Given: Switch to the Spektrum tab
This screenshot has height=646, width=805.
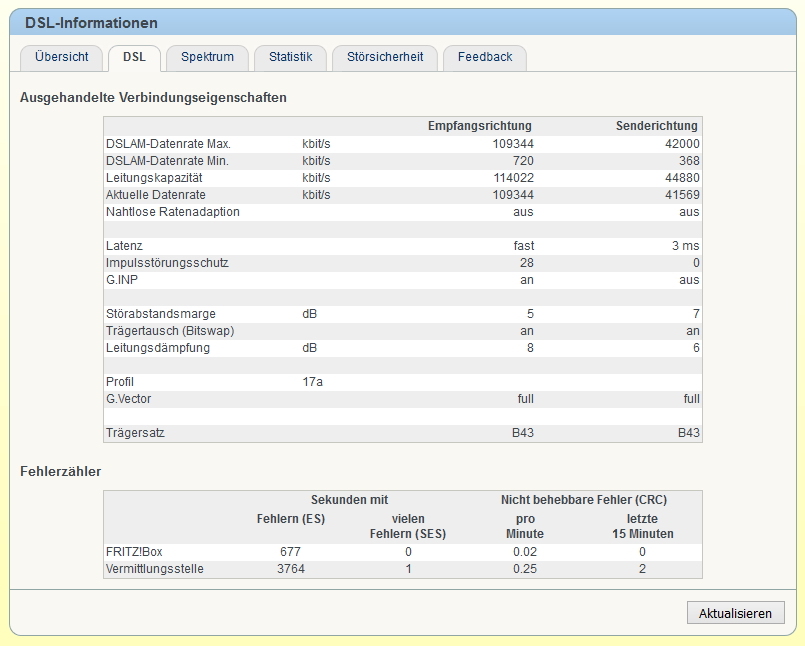Looking at the screenshot, I should pyautogui.click(x=207, y=57).
